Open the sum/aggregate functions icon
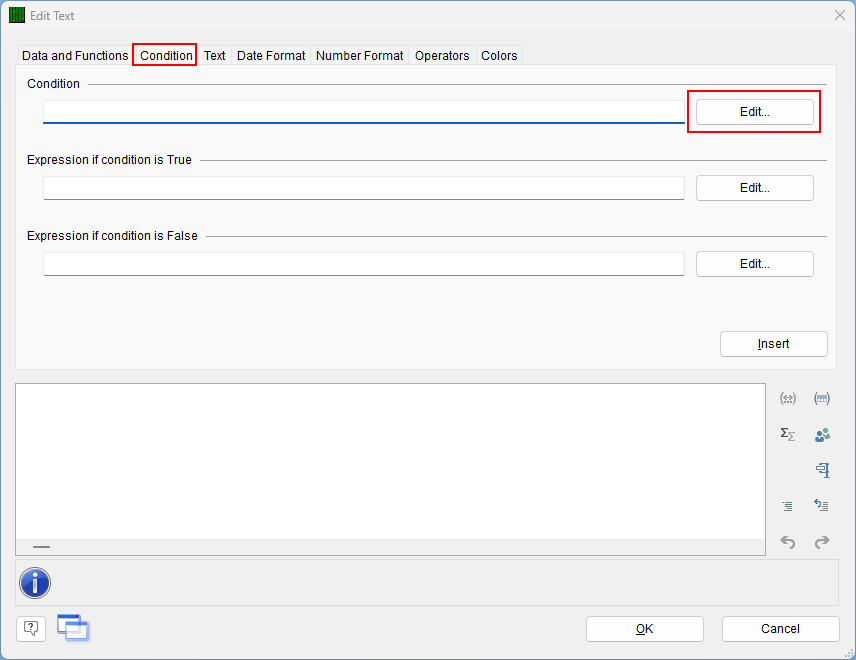The image size is (856, 660). [787, 434]
